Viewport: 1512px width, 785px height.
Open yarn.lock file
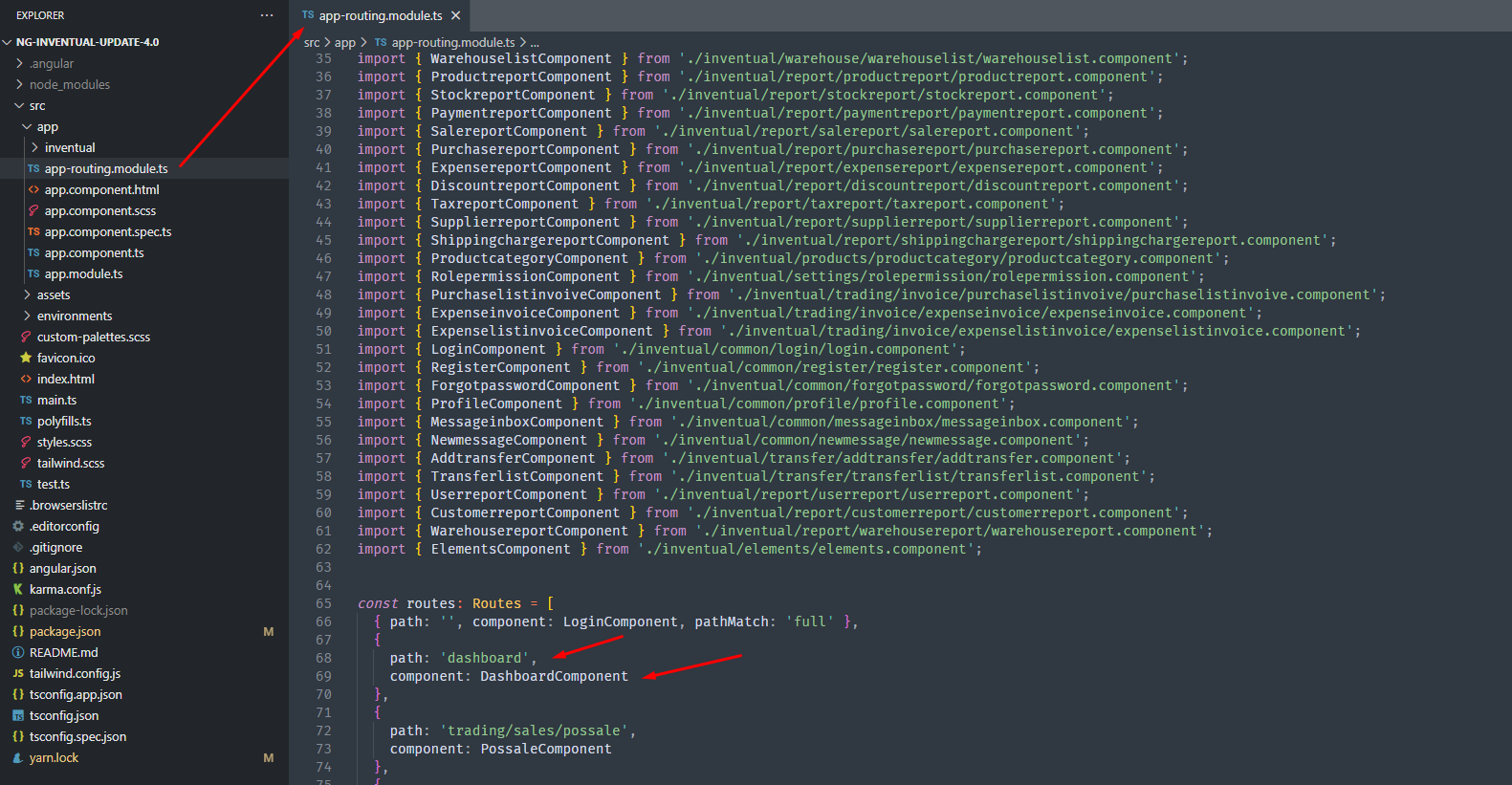[x=54, y=757]
